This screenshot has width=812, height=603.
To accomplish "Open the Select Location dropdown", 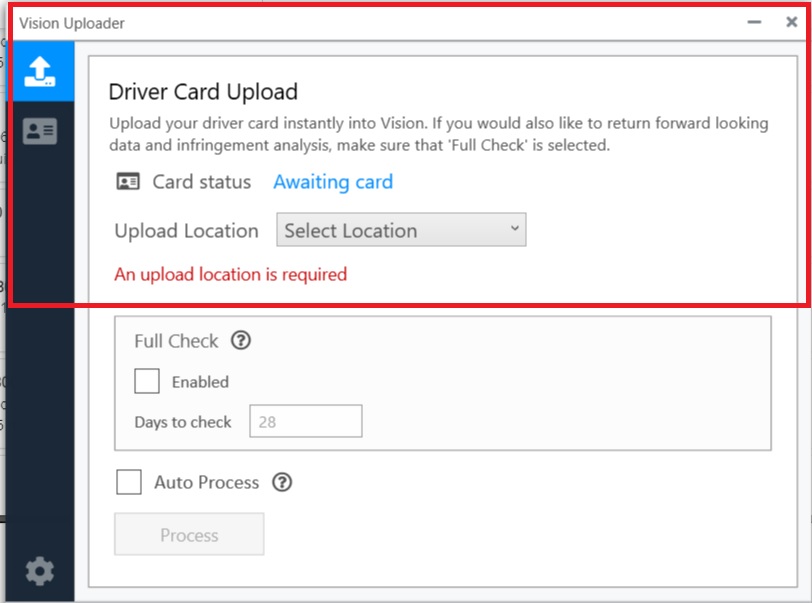I will 401,230.
